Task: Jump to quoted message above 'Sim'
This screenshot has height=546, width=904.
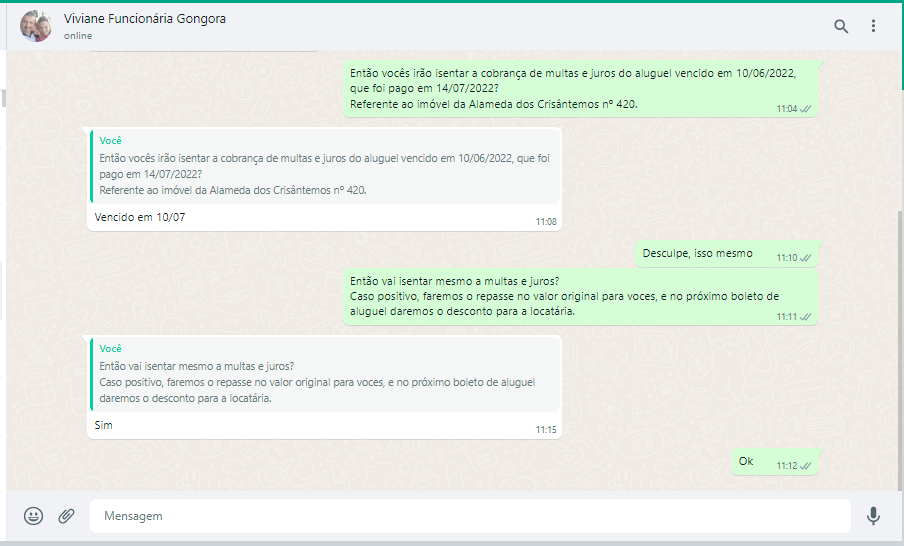Action: 324,374
